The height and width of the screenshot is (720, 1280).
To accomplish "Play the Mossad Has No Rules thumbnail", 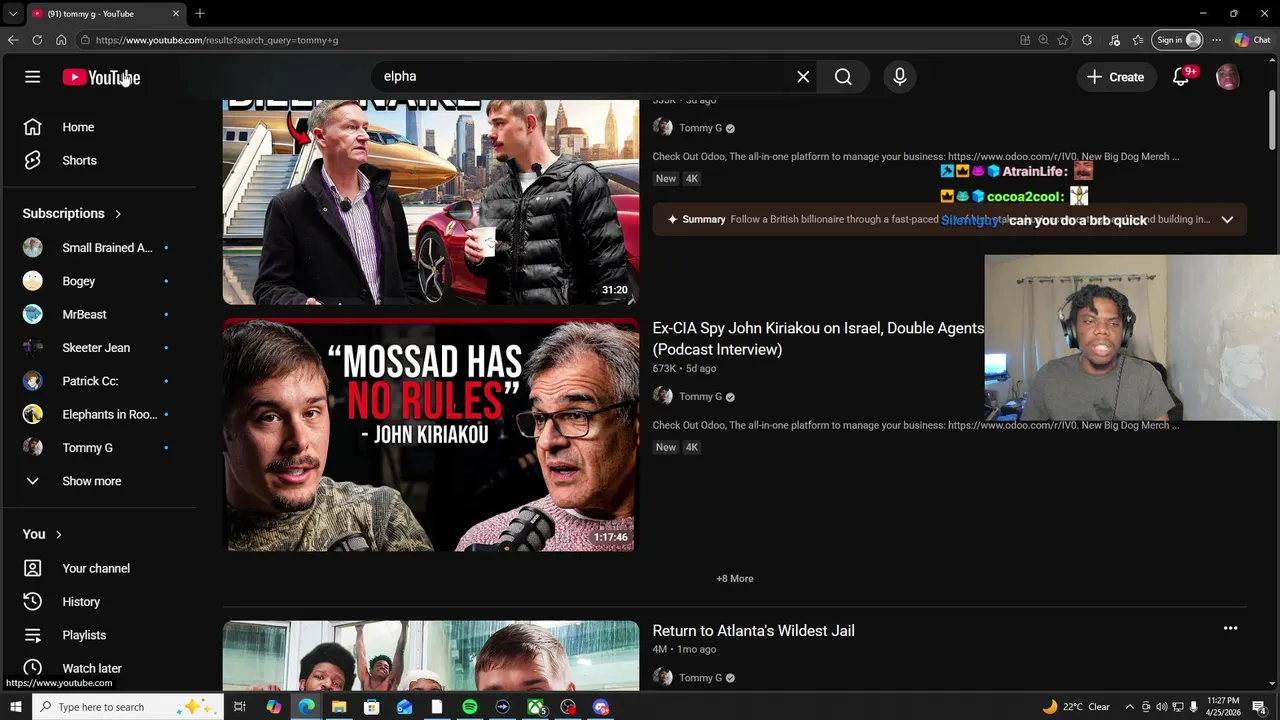I will [x=430, y=435].
